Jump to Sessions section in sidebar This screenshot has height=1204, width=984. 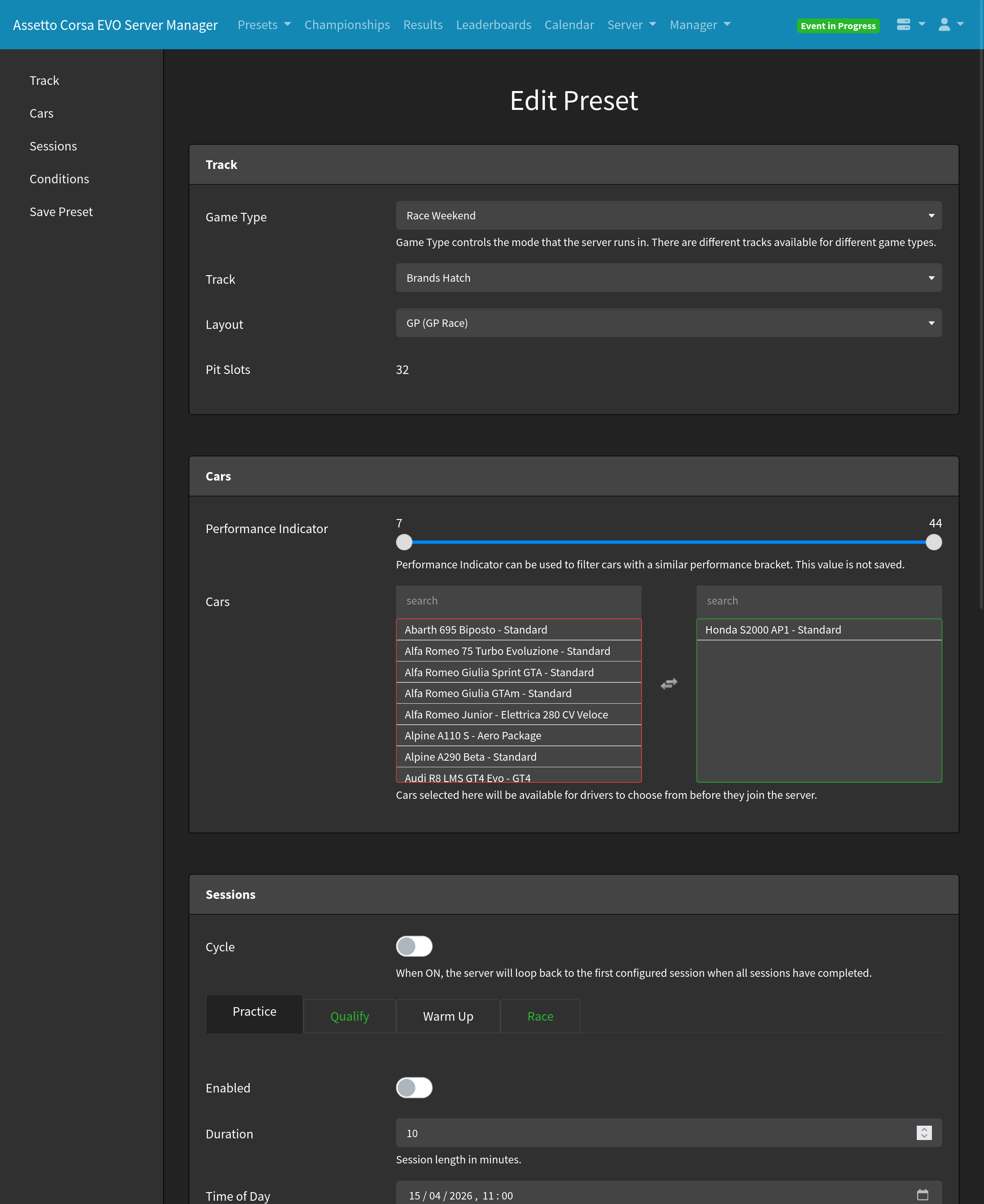coord(53,146)
